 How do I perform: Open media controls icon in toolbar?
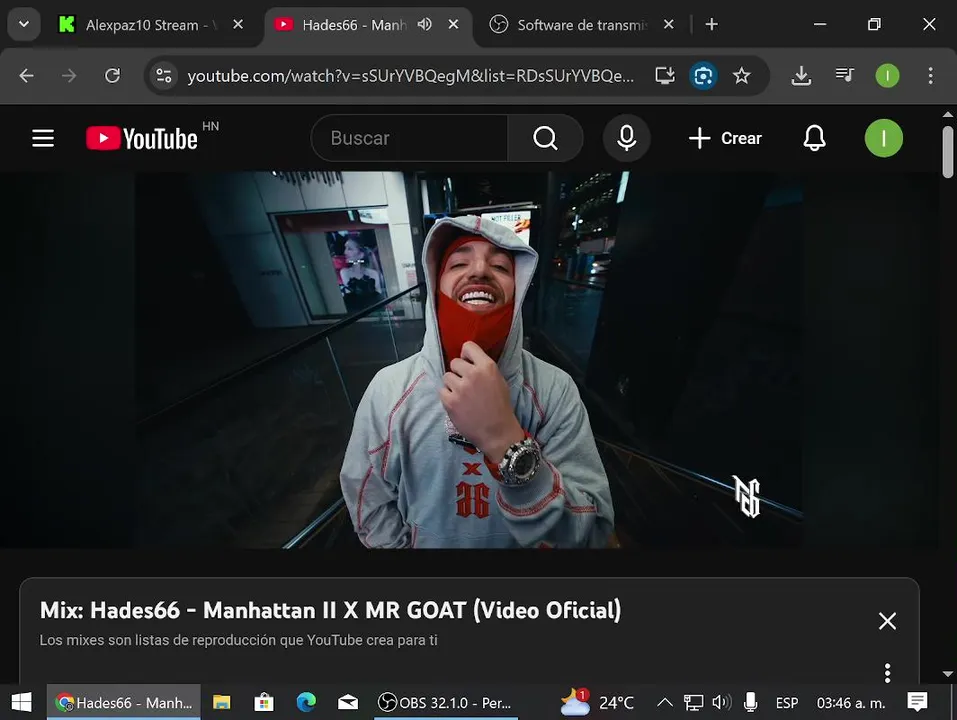click(x=845, y=76)
